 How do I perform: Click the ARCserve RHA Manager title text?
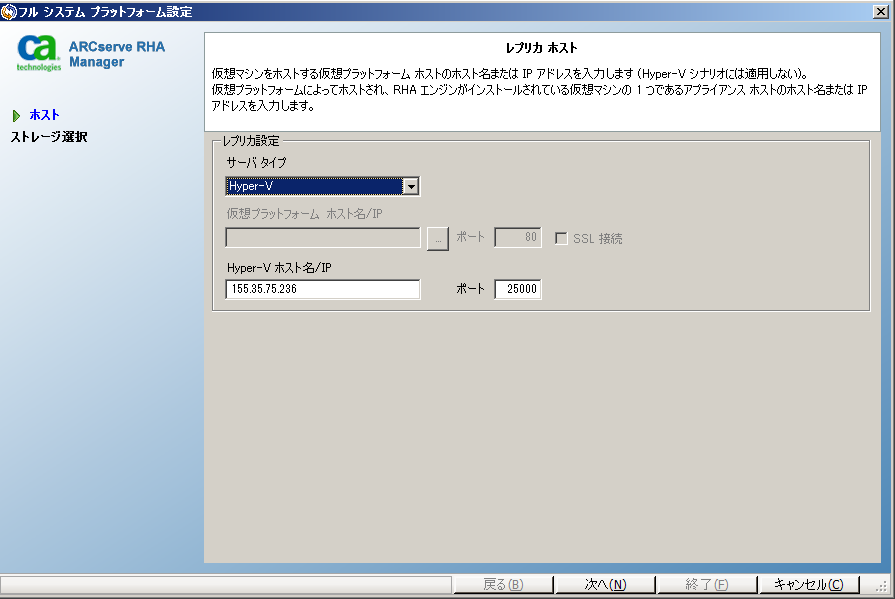pyautogui.click(x=117, y=54)
